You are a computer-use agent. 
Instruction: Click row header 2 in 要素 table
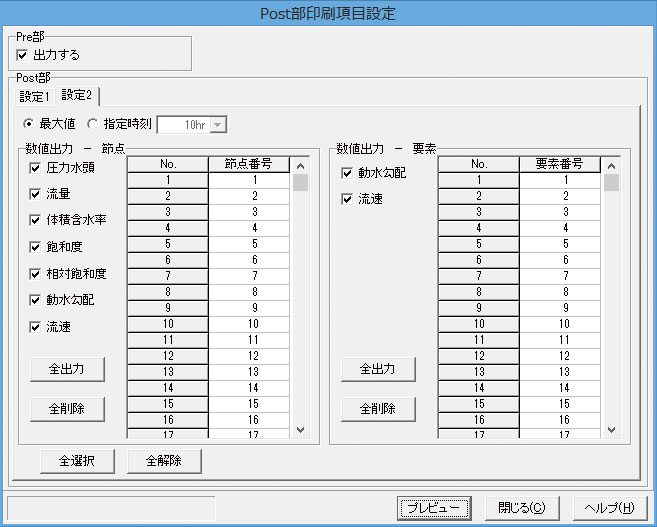coord(479,196)
